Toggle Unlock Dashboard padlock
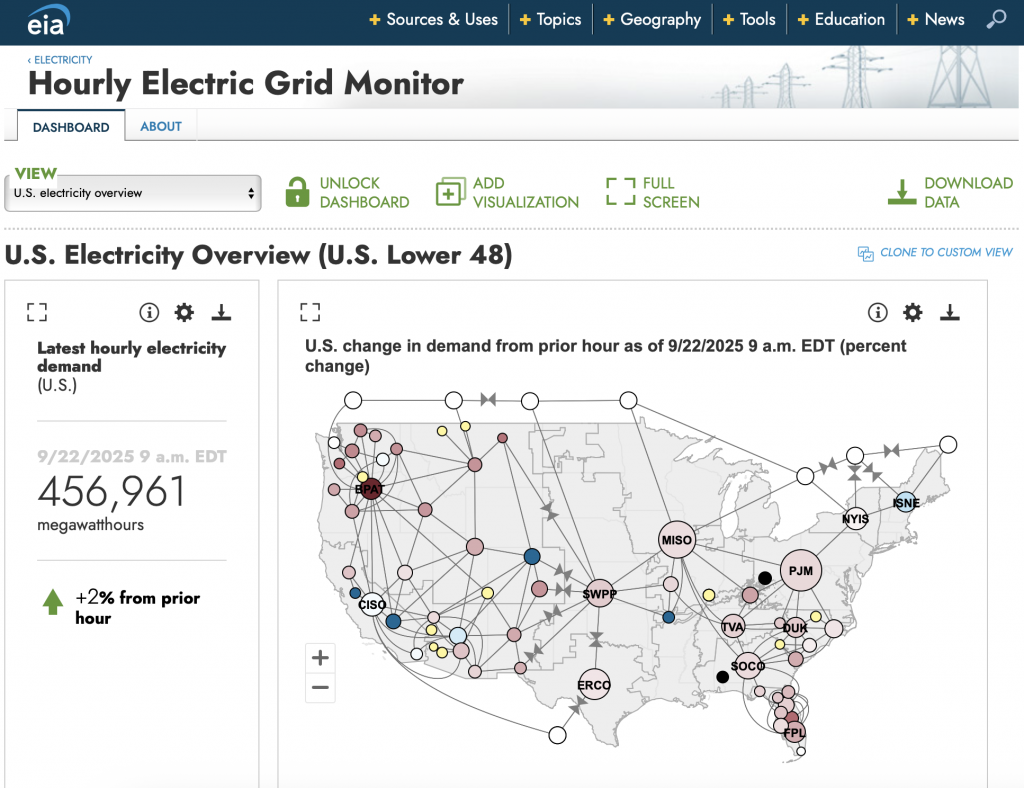Screen dimensions: 1024x788 tap(297, 192)
